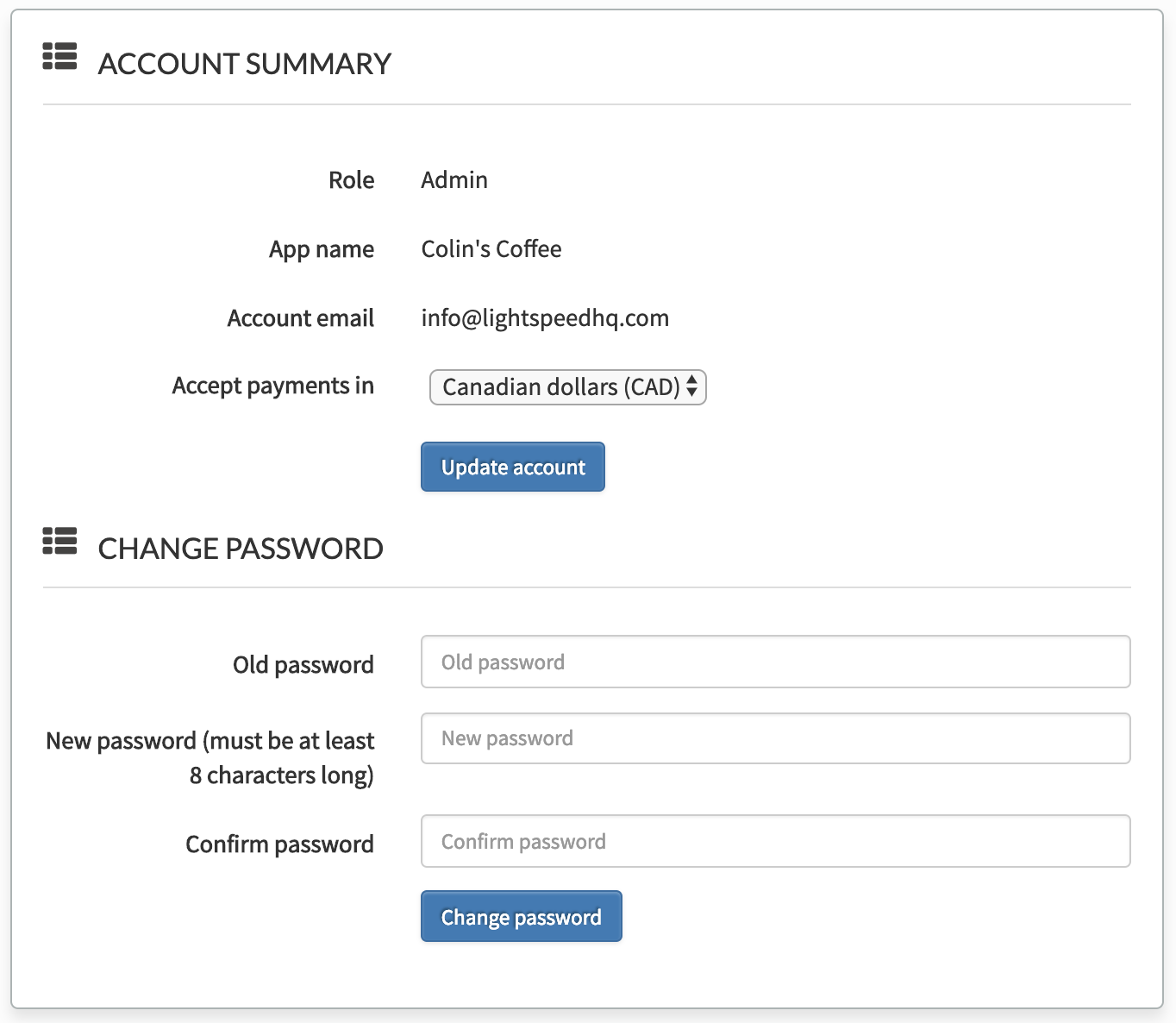Screen dimensions: 1176x1023
Task: Click the 'Accept payments in' label
Action: tap(272, 386)
